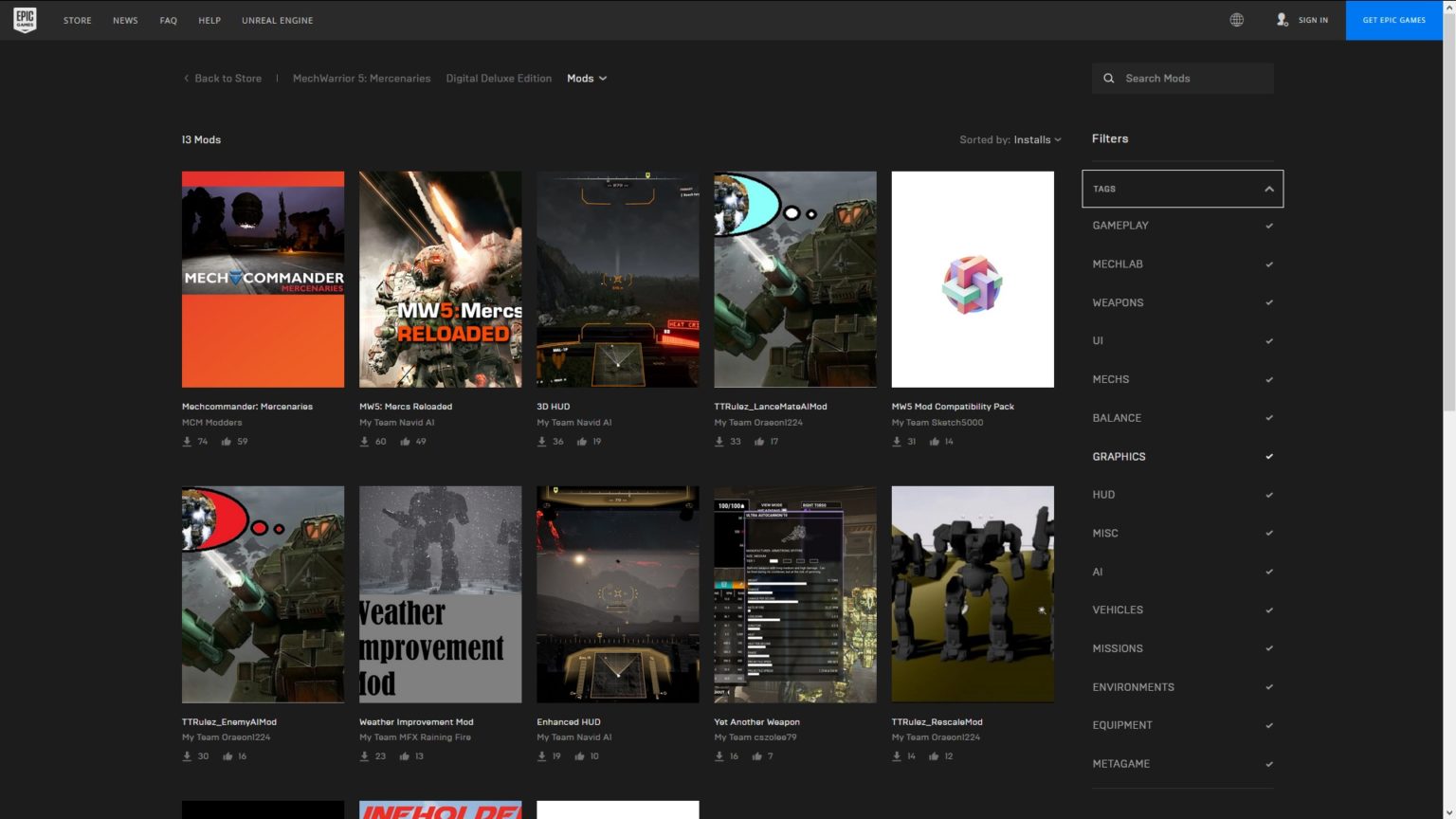Click thumbs-up icon under Weather Improvement Mod

pos(404,756)
